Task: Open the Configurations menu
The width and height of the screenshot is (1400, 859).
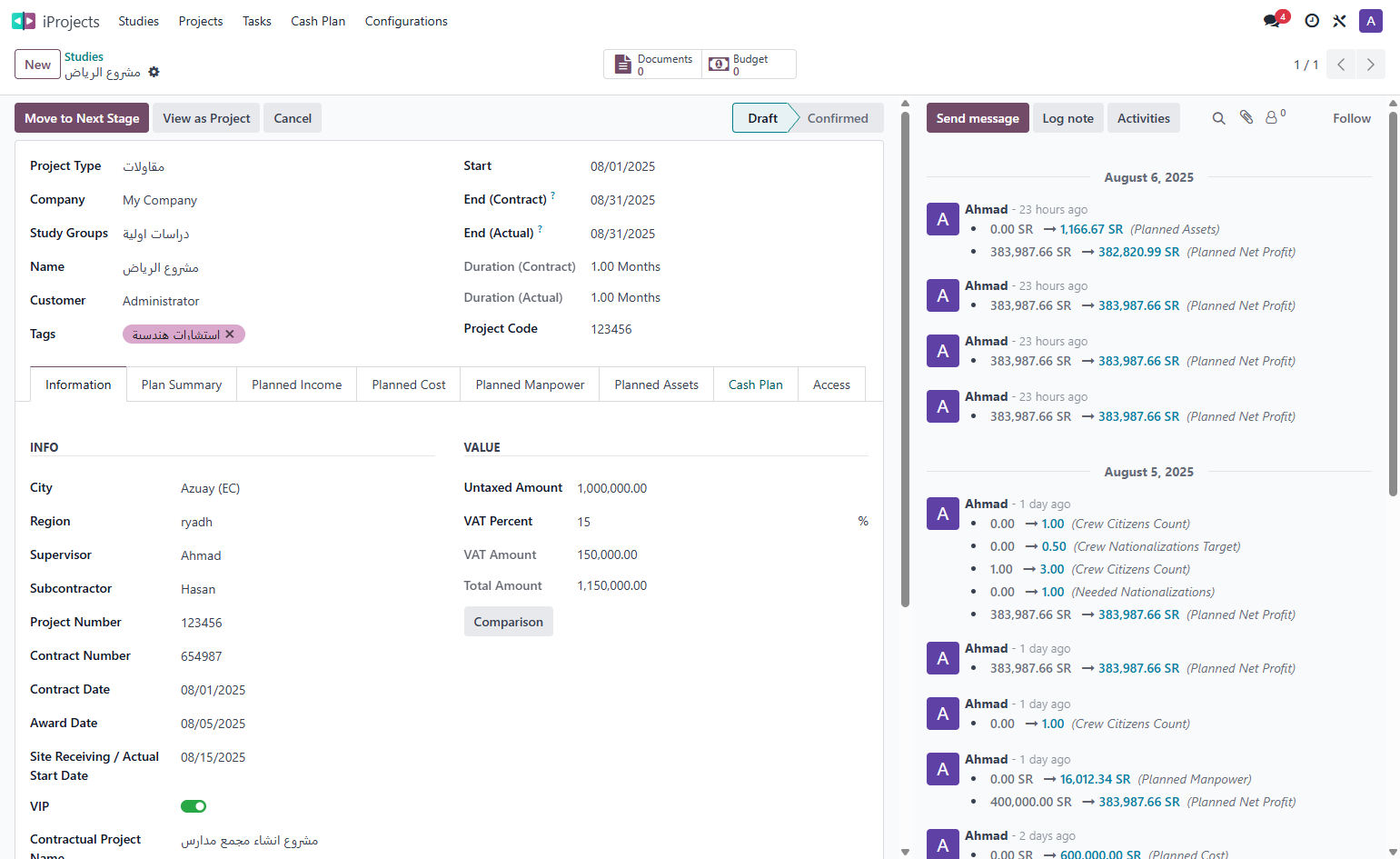Action: [x=406, y=21]
